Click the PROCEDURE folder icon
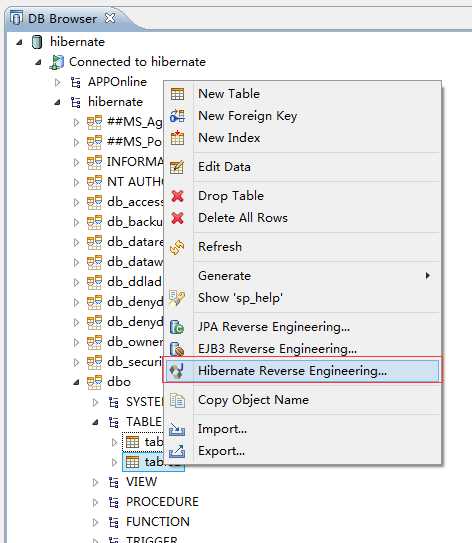Screen dimensions: 472x543 tap(114, 502)
